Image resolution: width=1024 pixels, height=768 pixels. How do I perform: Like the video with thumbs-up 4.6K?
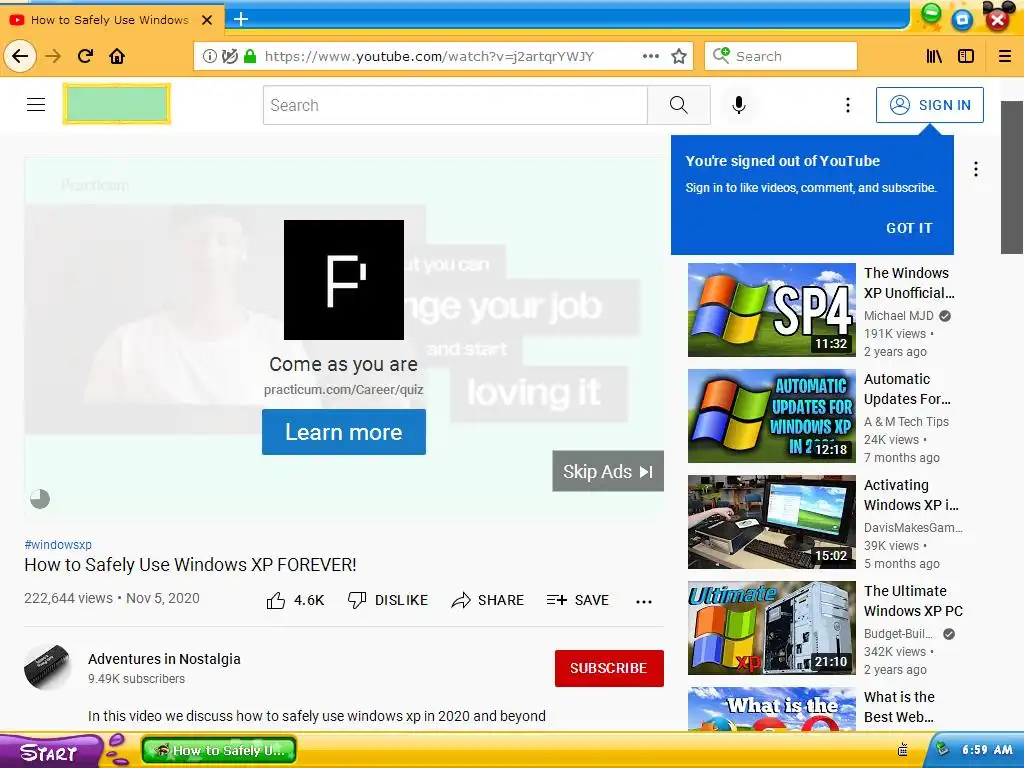(295, 600)
